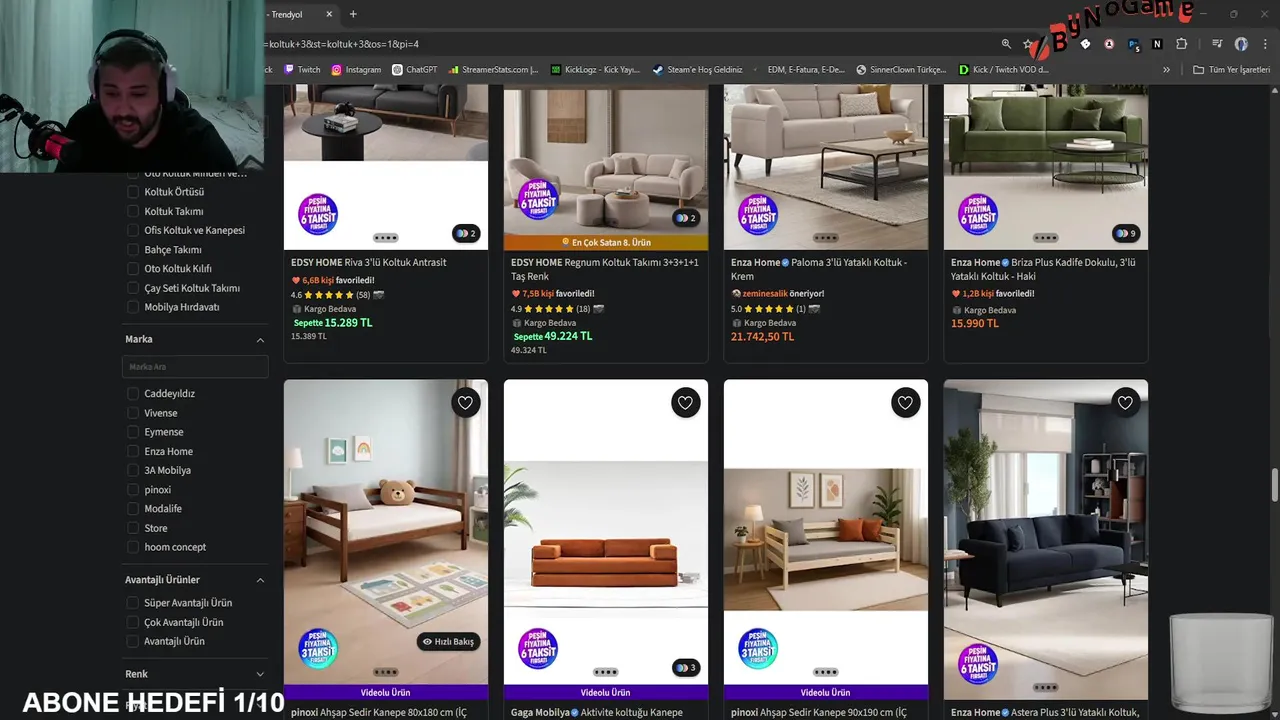Open the SinnerClown Türkçe bookmark
1280x720 pixels.
coord(900,70)
